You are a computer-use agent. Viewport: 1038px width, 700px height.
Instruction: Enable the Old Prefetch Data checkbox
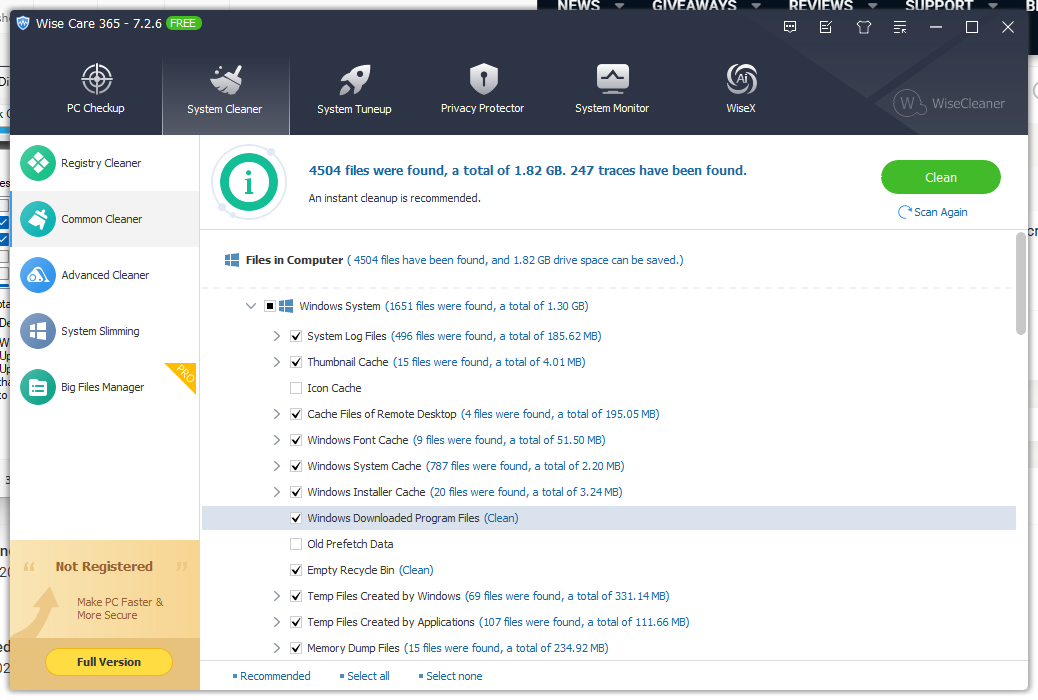click(296, 544)
